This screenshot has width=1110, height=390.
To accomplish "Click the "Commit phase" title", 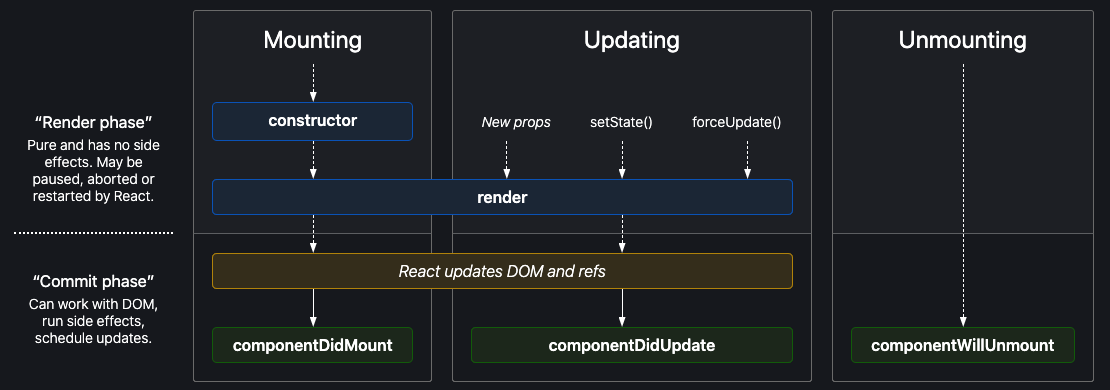I will pyautogui.click(x=93, y=282).
